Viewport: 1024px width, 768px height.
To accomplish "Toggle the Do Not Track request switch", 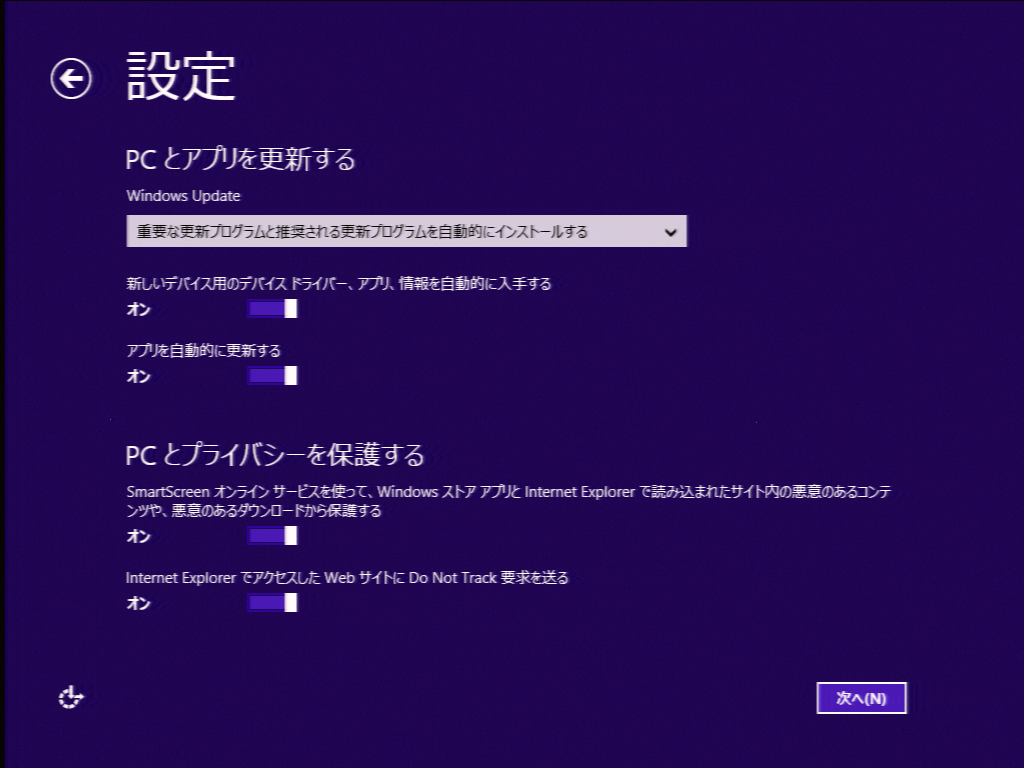I will point(272,602).
